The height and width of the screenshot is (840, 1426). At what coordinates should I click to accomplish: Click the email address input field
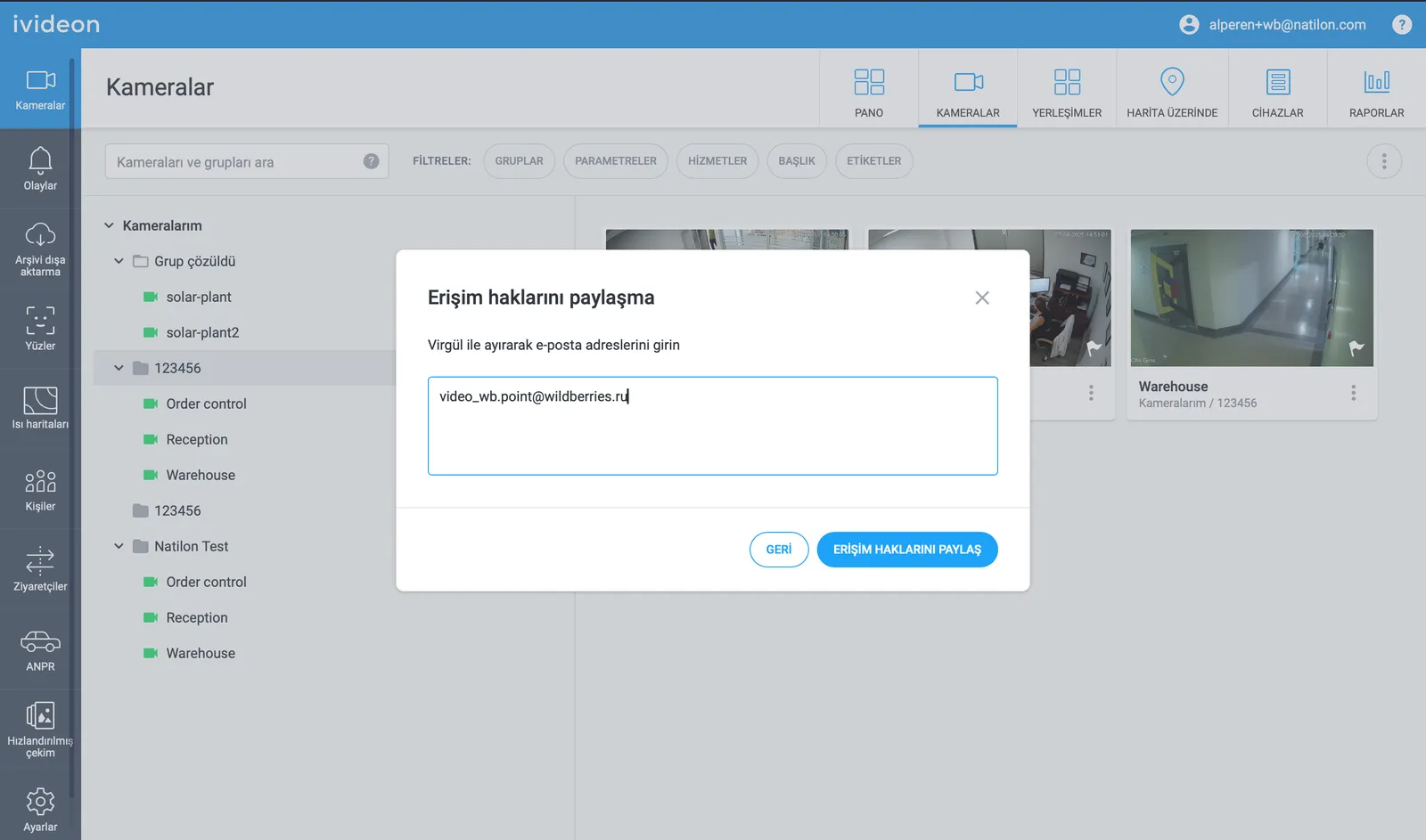point(712,426)
